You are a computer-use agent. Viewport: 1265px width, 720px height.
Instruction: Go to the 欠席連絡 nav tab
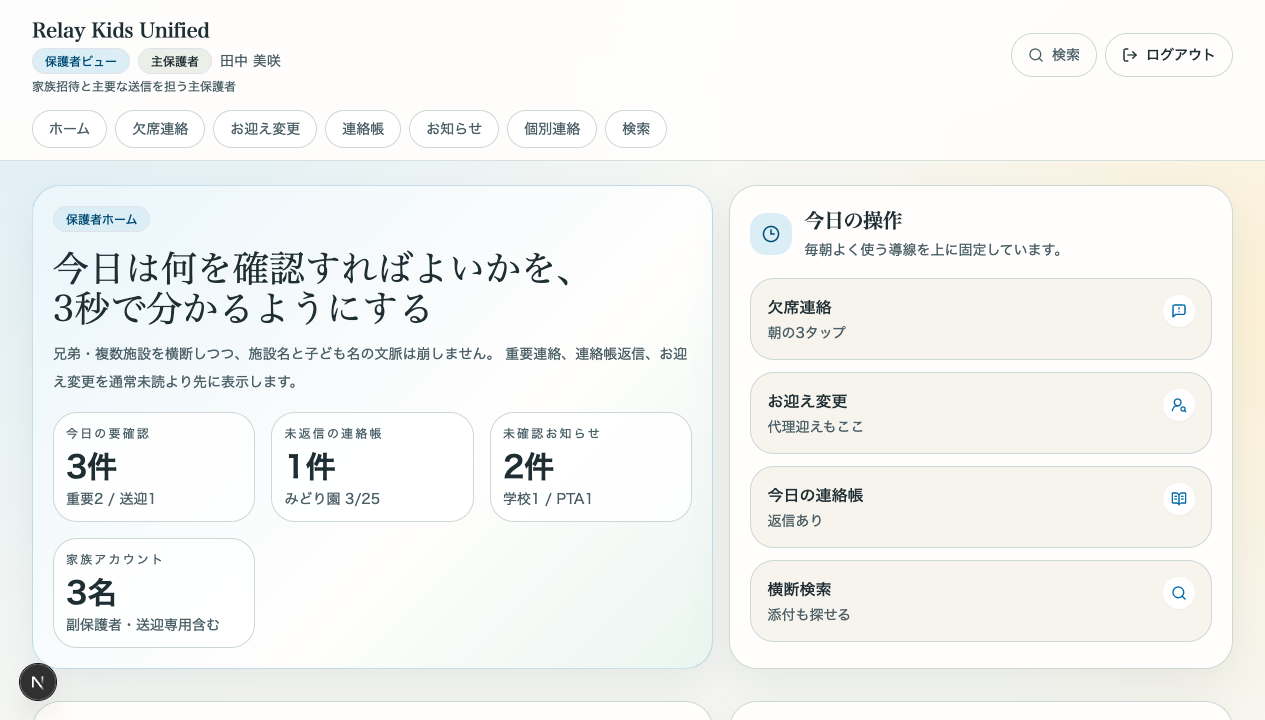pyautogui.click(x=160, y=129)
